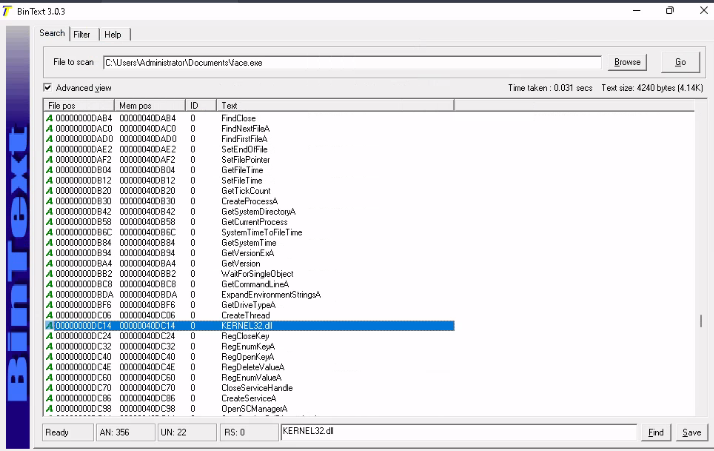Click the A icon beside CreateProcessA entry
The image size is (714, 451).
50,201
